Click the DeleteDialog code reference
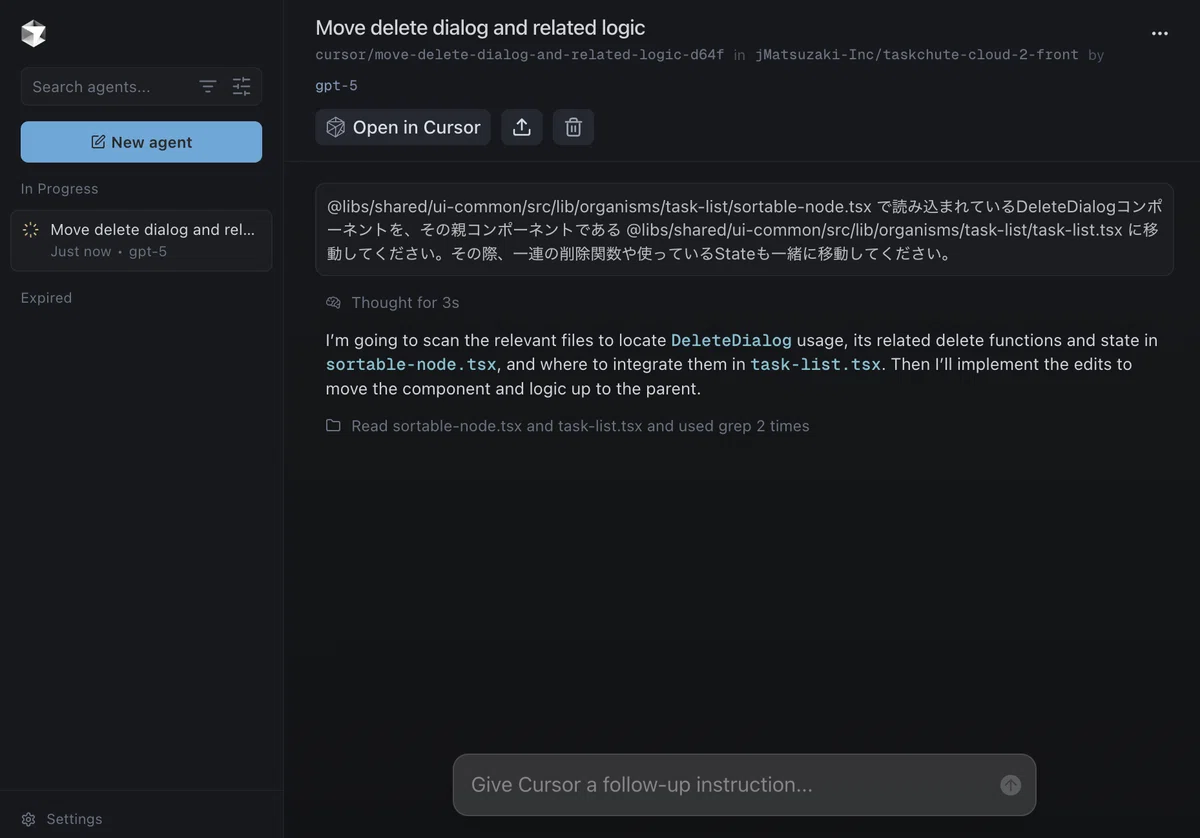 click(731, 341)
